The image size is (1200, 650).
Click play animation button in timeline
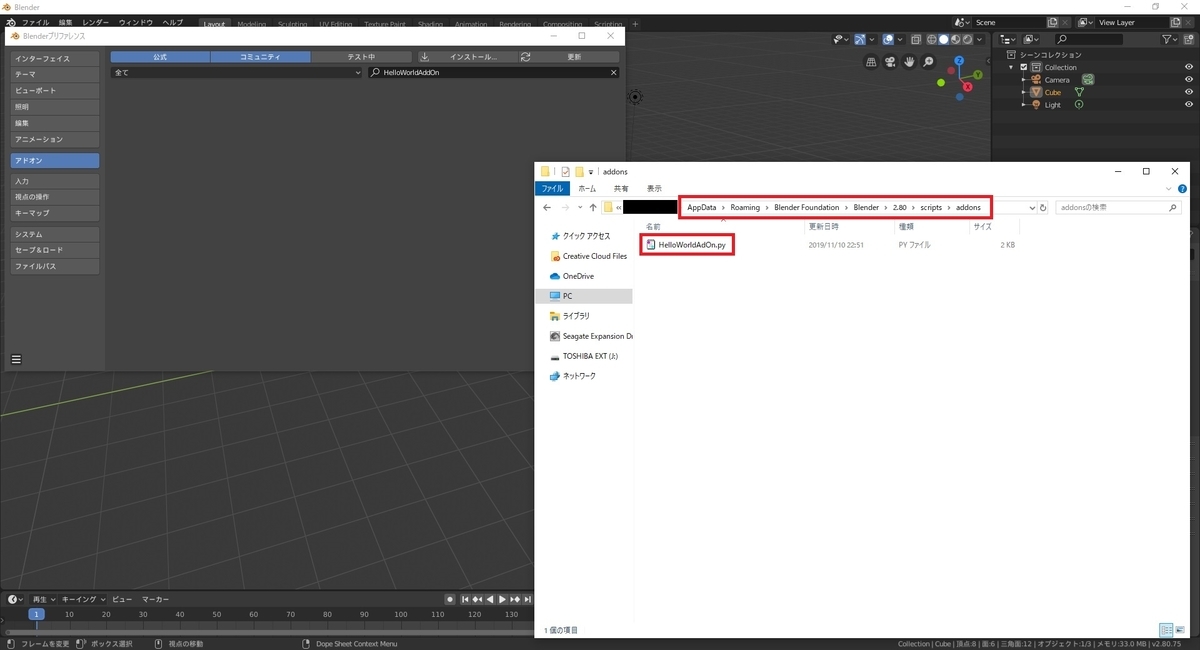[502, 599]
